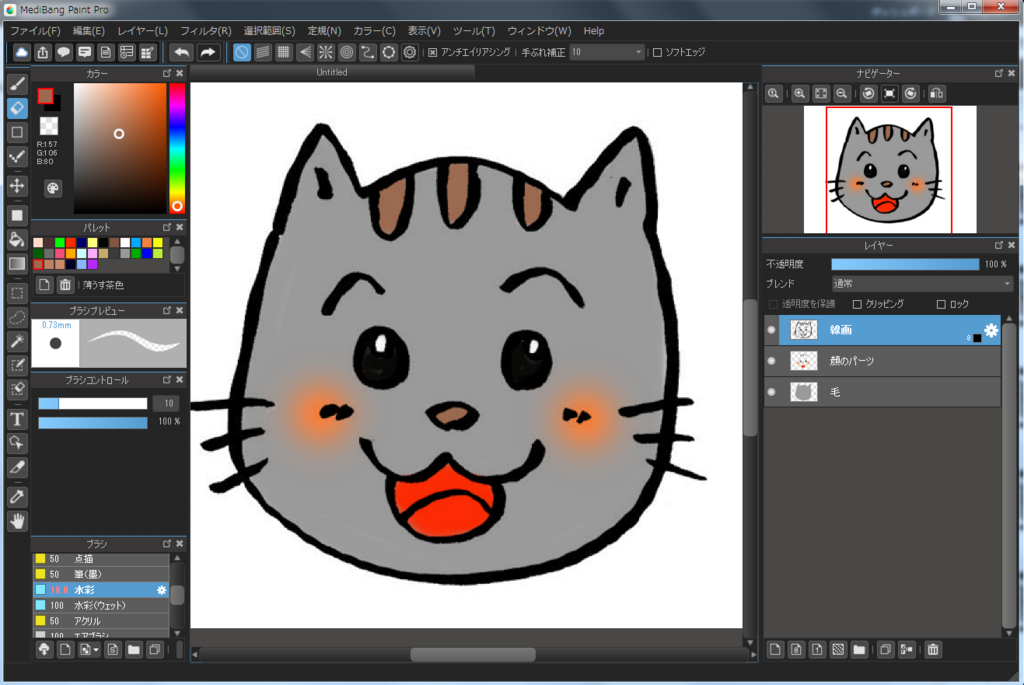The image size is (1024, 685).
Task: Undock the ナビゲーター panel
Action: [x=999, y=73]
